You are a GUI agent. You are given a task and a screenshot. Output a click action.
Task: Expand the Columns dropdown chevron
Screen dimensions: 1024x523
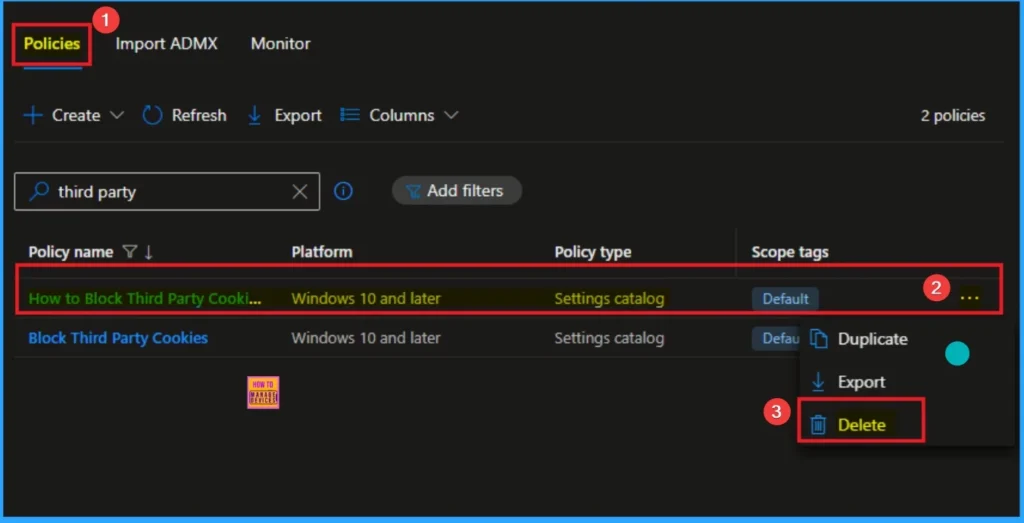tap(451, 116)
